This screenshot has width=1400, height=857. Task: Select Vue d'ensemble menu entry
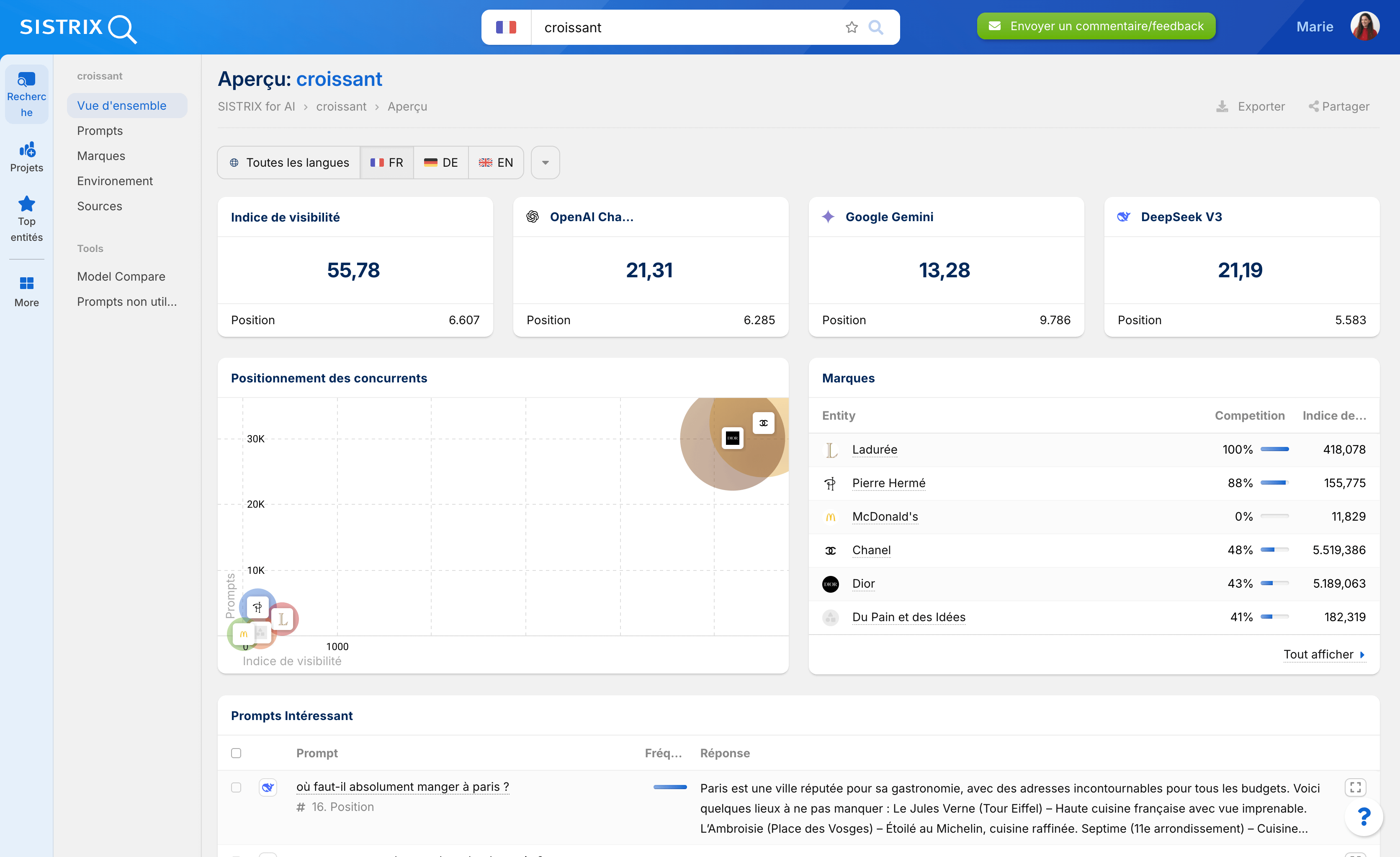pos(127,106)
